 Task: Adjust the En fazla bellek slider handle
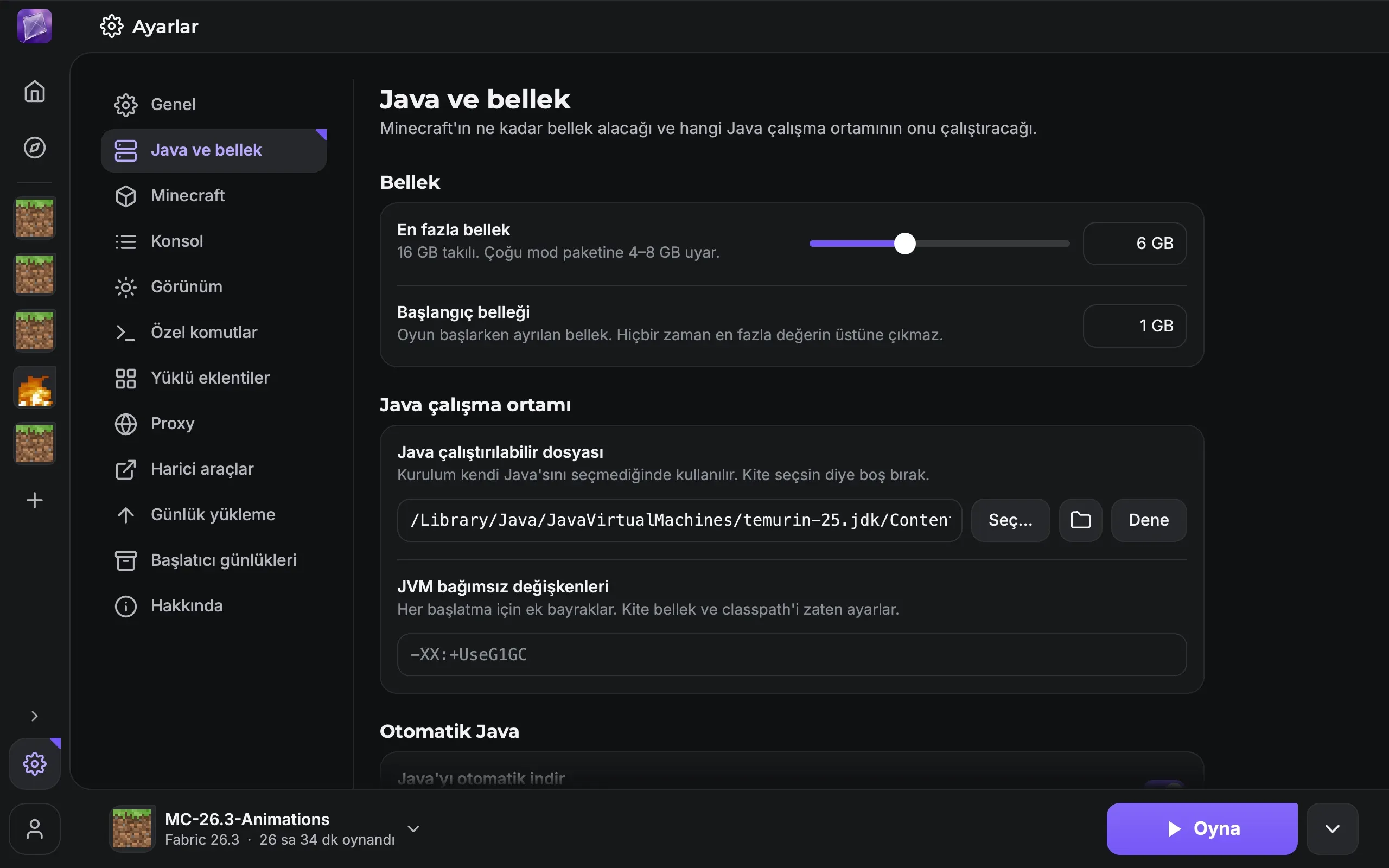(x=905, y=244)
